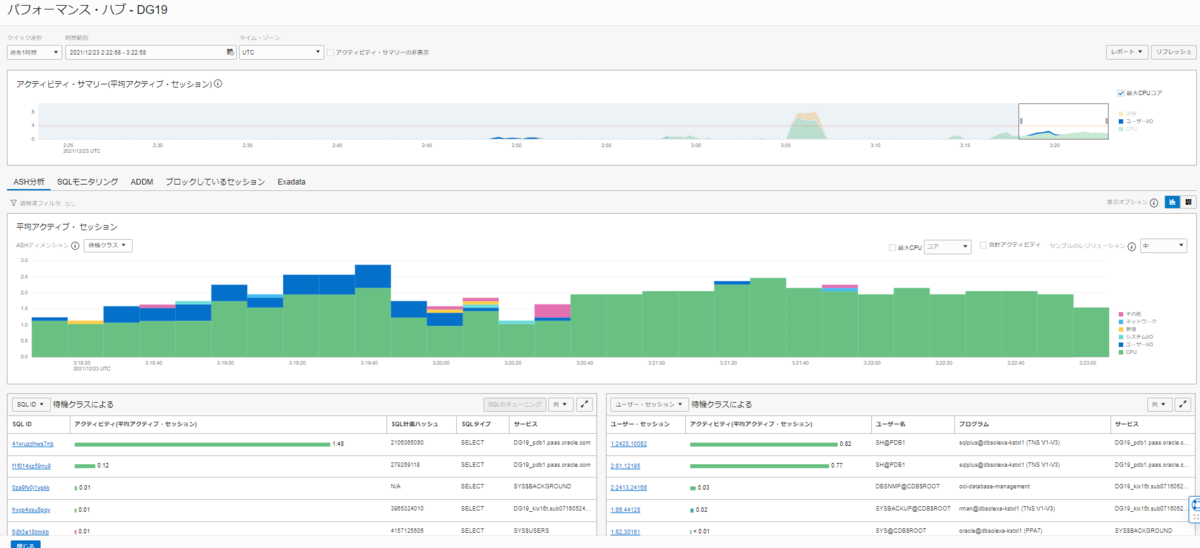The height and width of the screenshot is (548, 1200).
Task: Click activity bar of SQL 41yruzdhws7nb
Action: coord(203,443)
